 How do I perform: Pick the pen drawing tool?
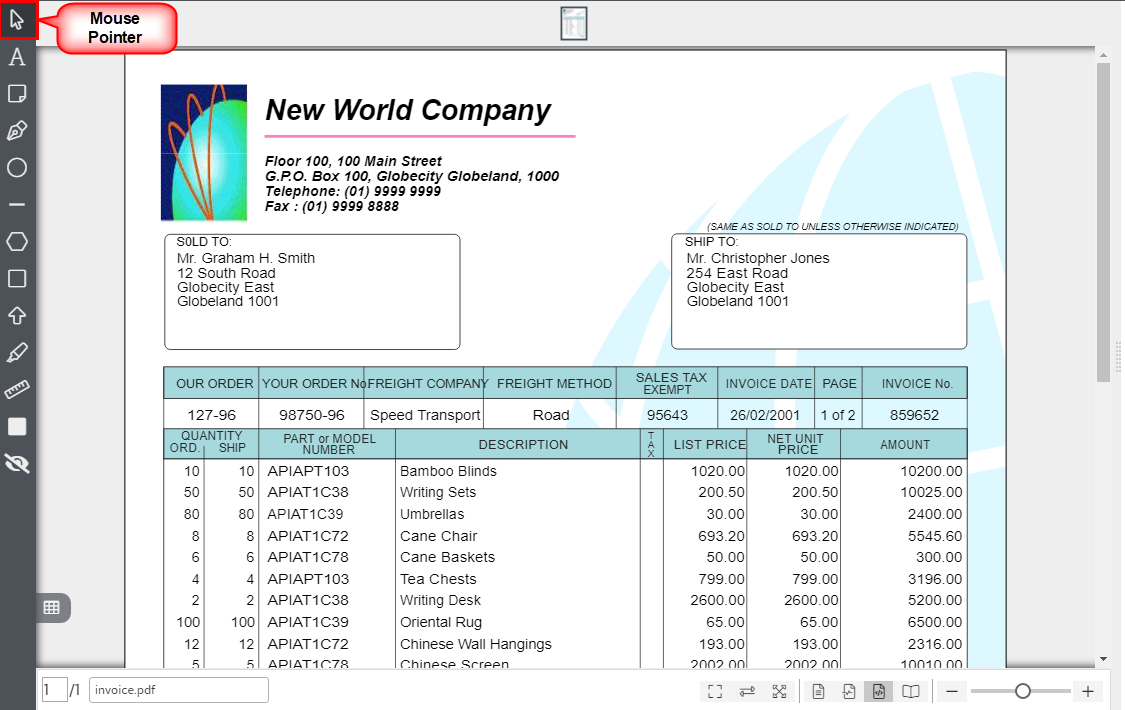17,131
